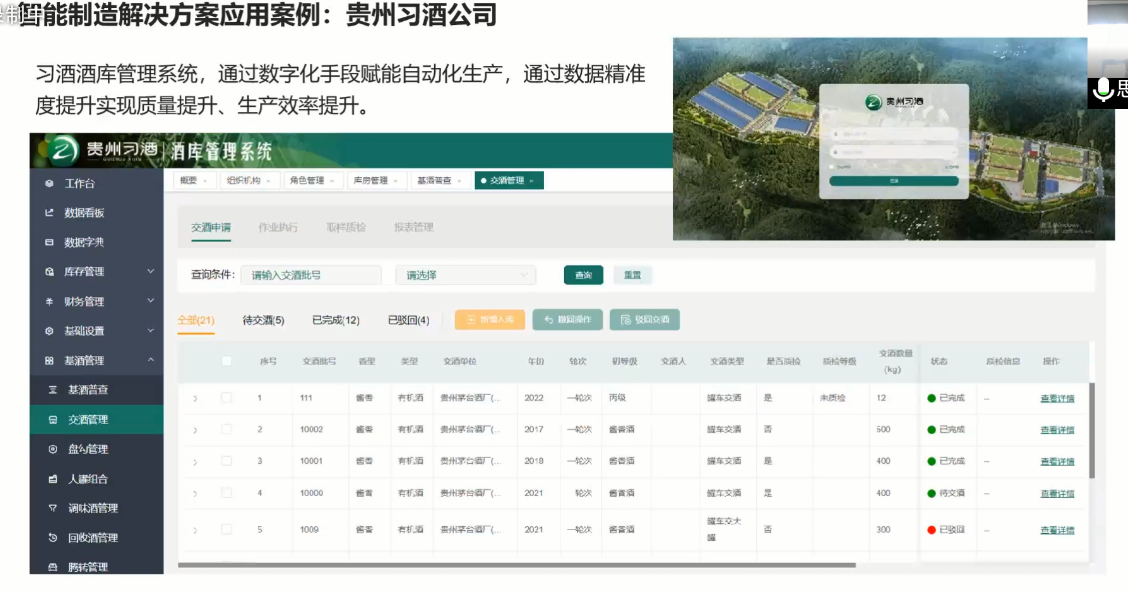Filter by 已完成(12) status tab
Screen dimensions: 1128x593
click(336, 320)
